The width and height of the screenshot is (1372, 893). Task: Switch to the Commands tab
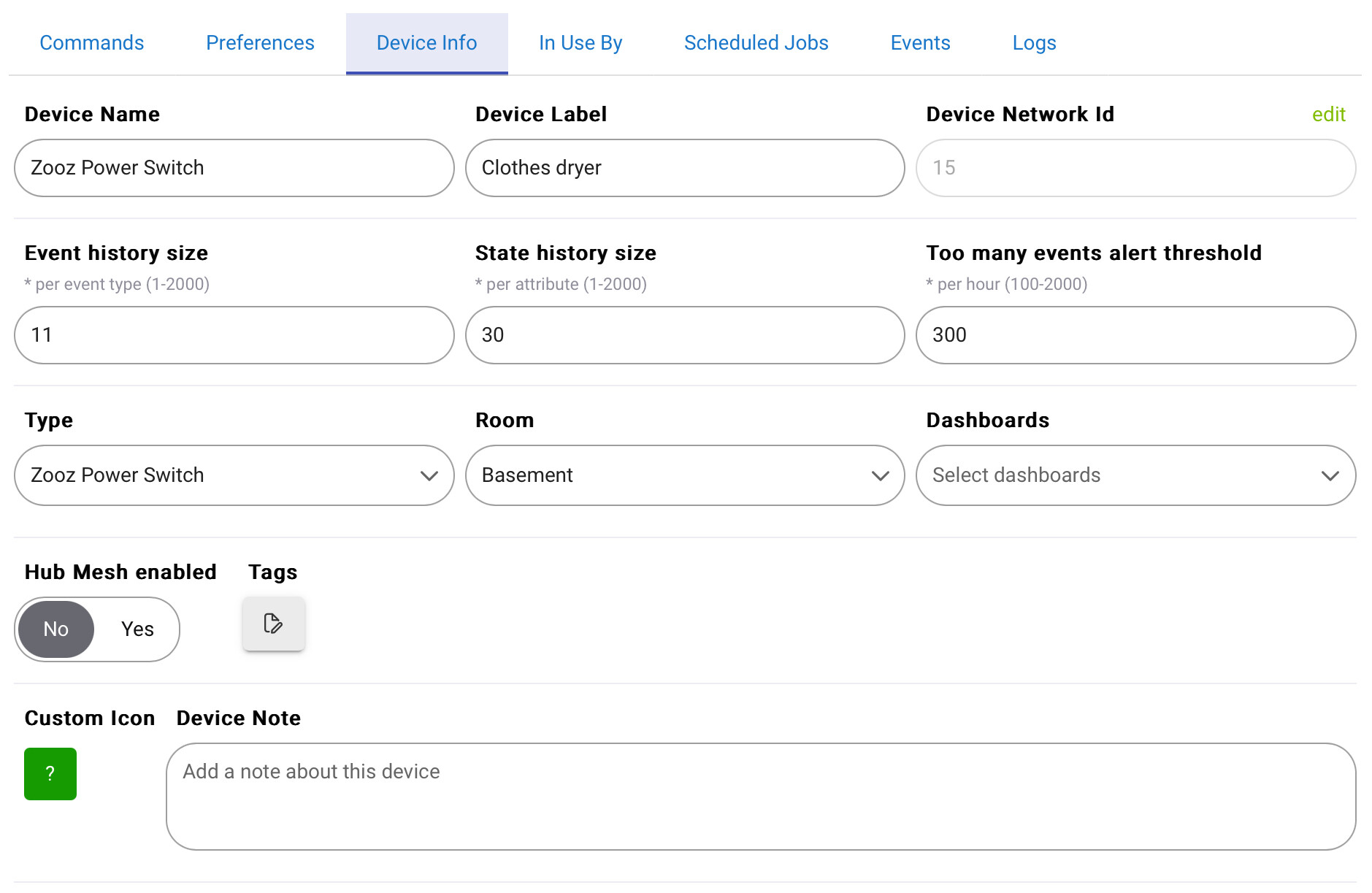(x=92, y=43)
